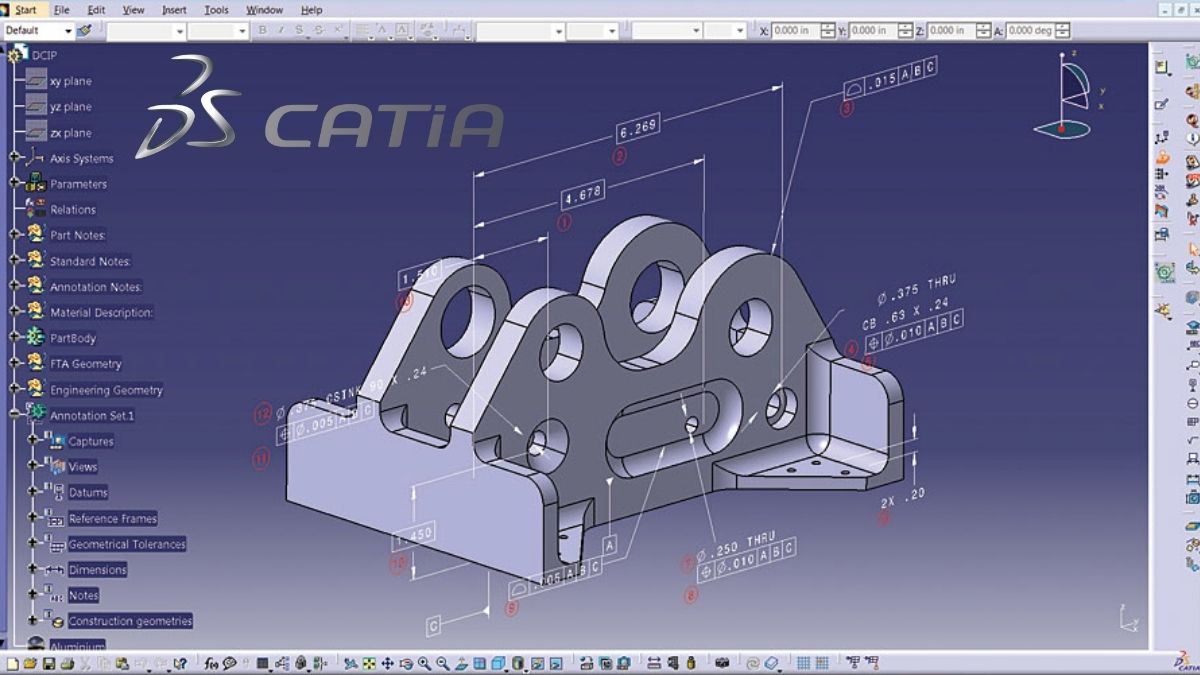The height and width of the screenshot is (675, 1200).
Task: Expand the Parameters tree node
Action: [x=14, y=182]
